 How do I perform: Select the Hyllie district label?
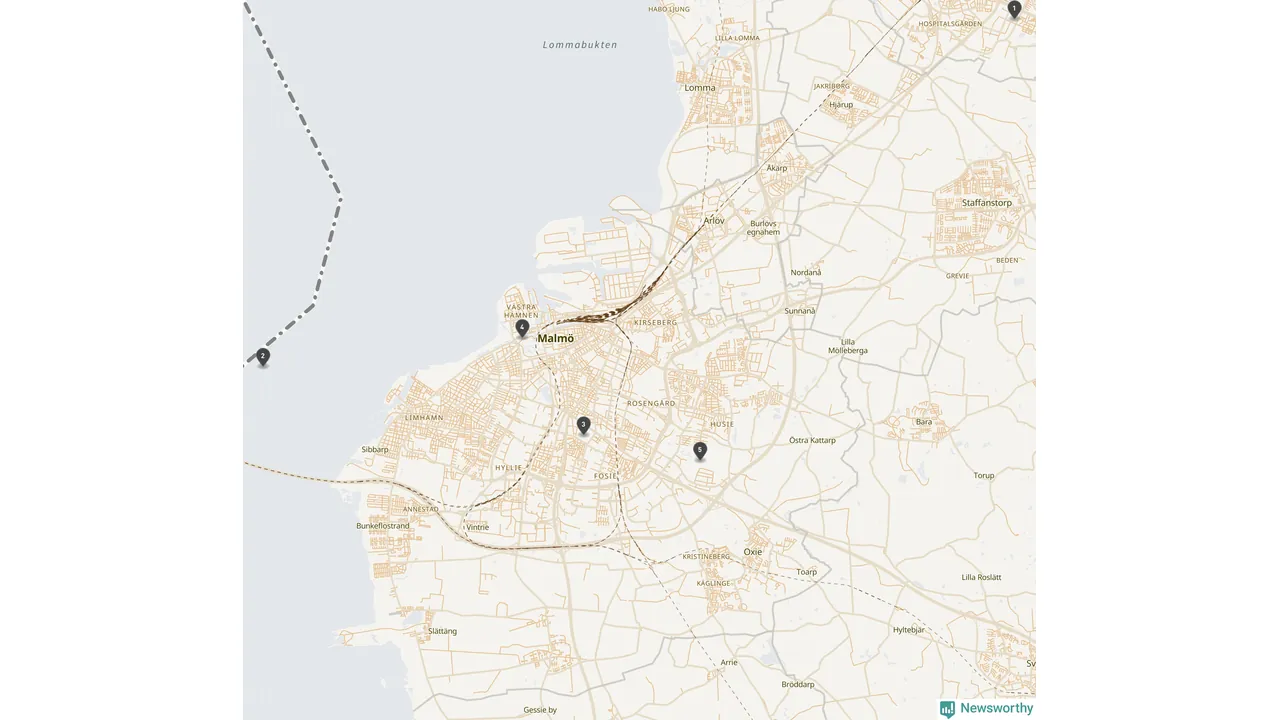coord(509,468)
